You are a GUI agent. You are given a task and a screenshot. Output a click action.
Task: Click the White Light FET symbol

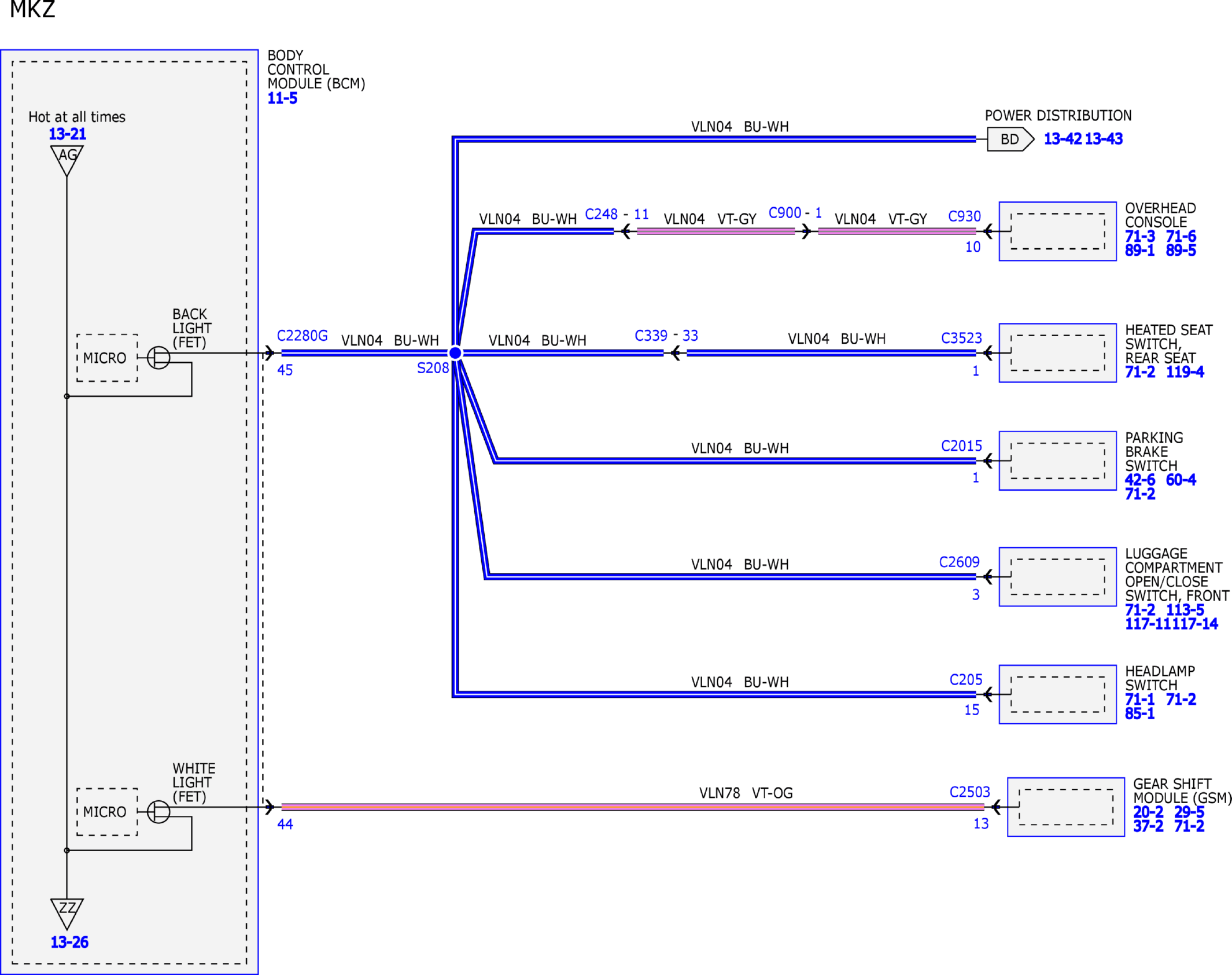tap(158, 811)
